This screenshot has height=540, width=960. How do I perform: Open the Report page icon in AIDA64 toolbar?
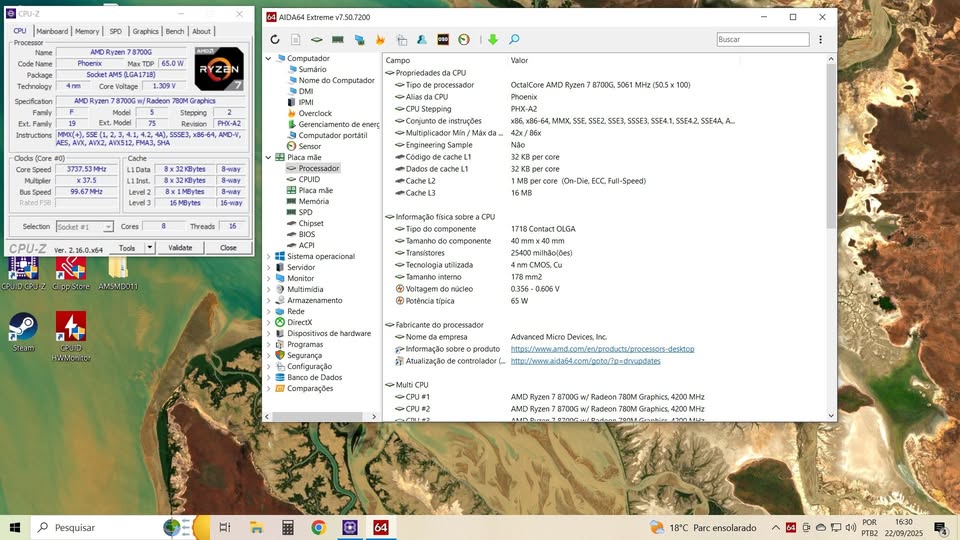(x=295, y=39)
